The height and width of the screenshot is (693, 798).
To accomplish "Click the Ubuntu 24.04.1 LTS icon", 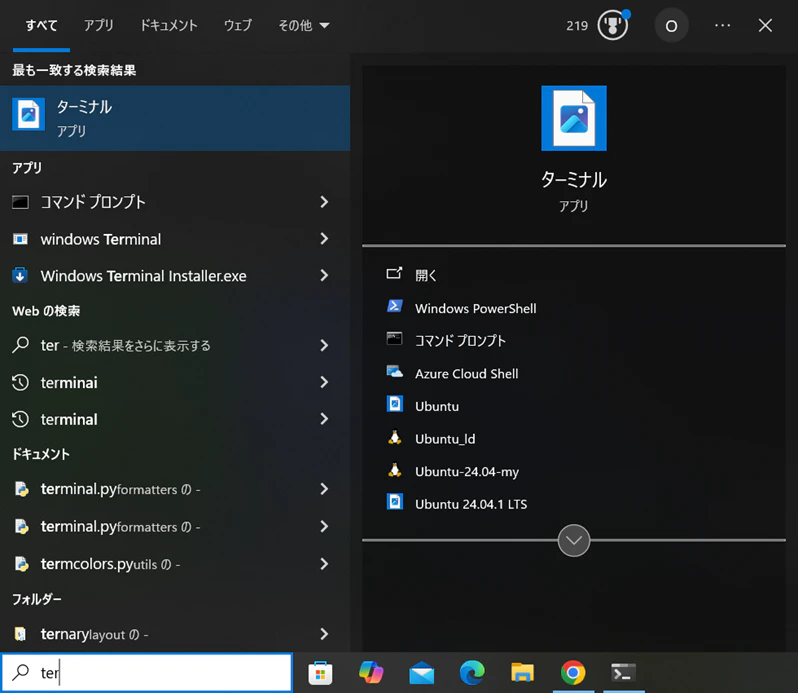I will (394, 502).
